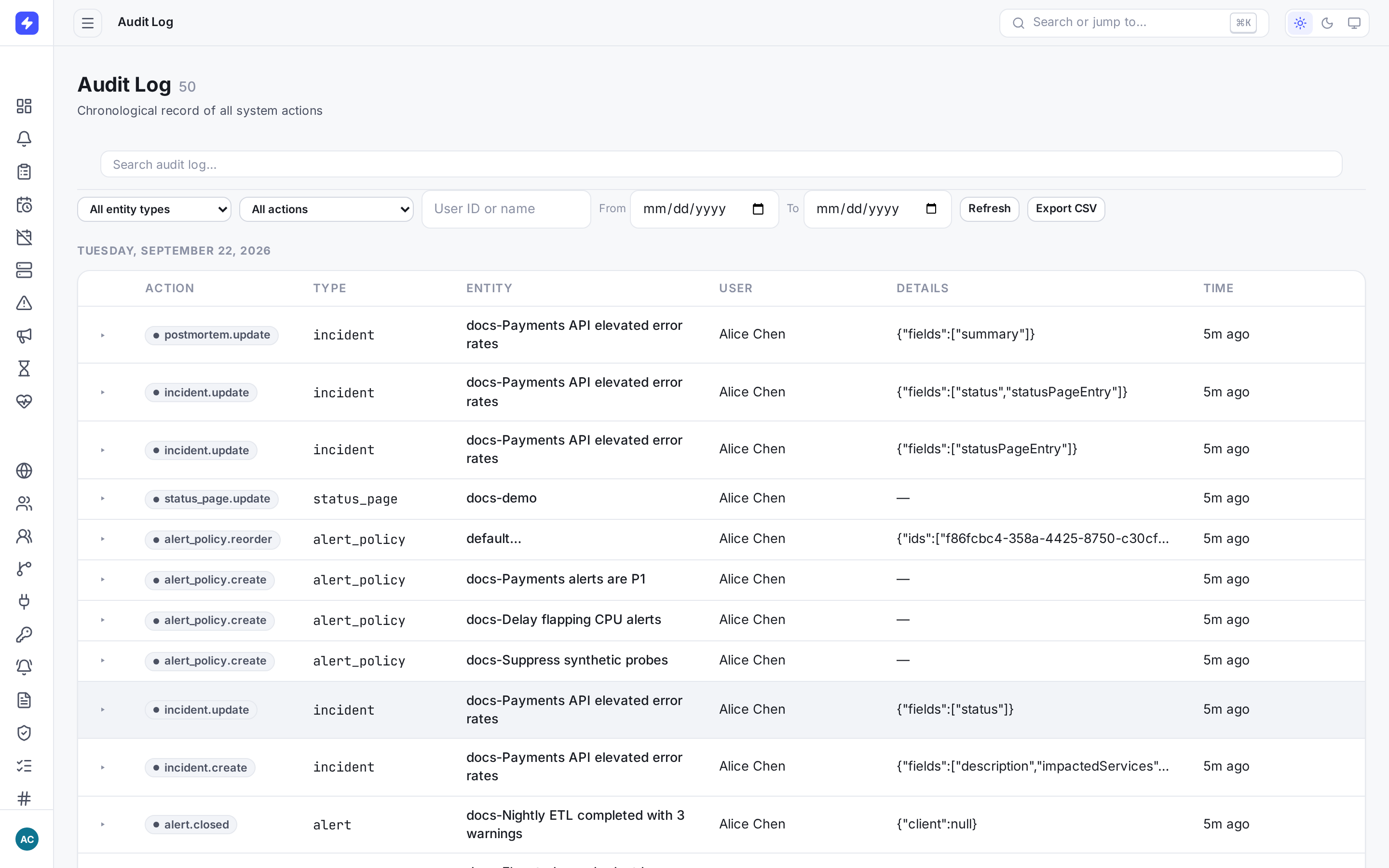Click the ENTITY column header
1389x868 pixels.
click(x=489, y=288)
